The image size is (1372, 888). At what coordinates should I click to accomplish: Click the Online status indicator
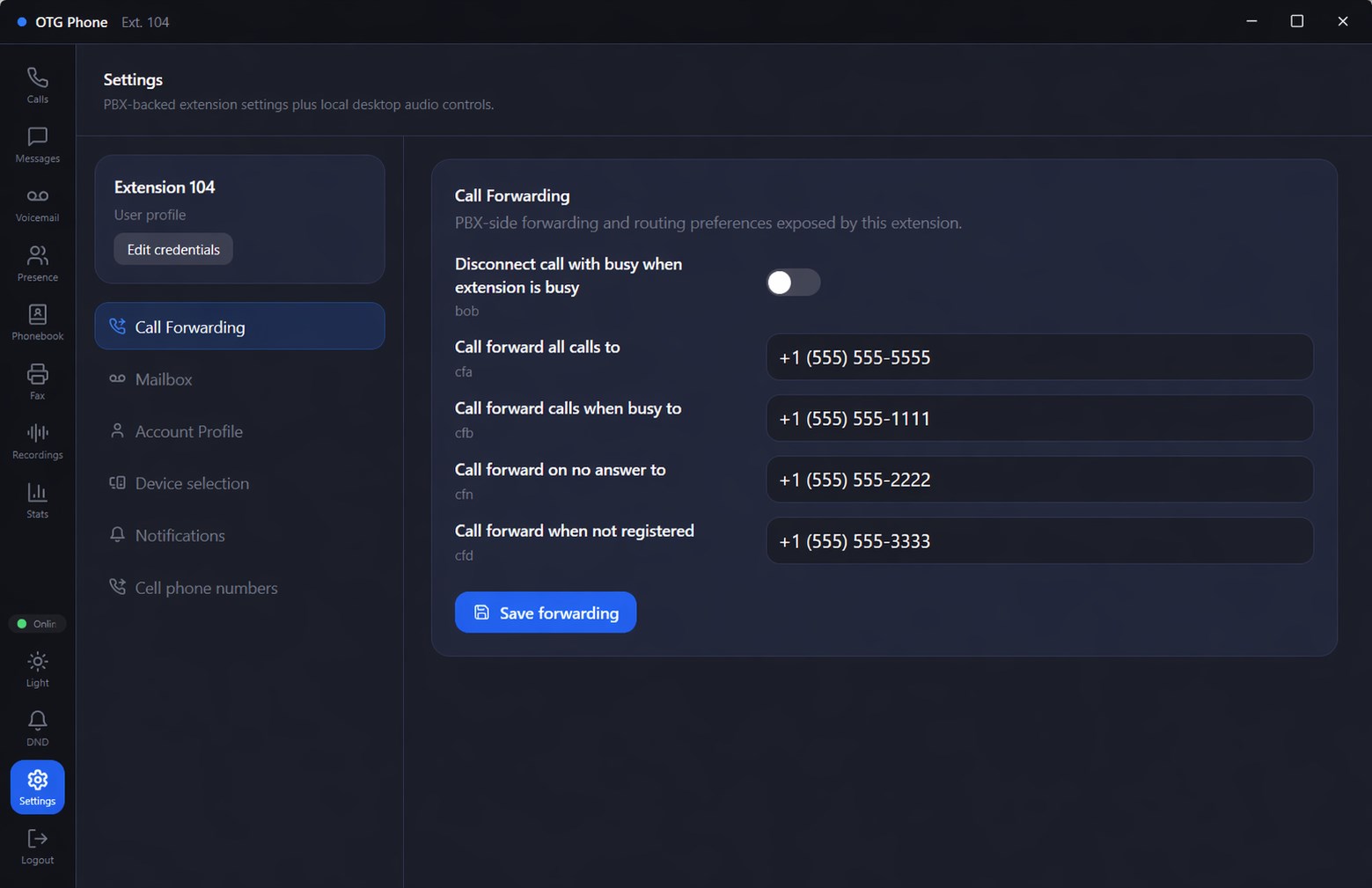(37, 624)
